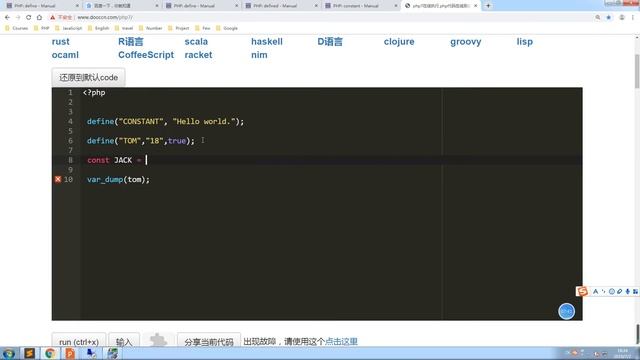The width and height of the screenshot is (640, 360).
Task: Select the haskell language link
Action: click(x=267, y=42)
